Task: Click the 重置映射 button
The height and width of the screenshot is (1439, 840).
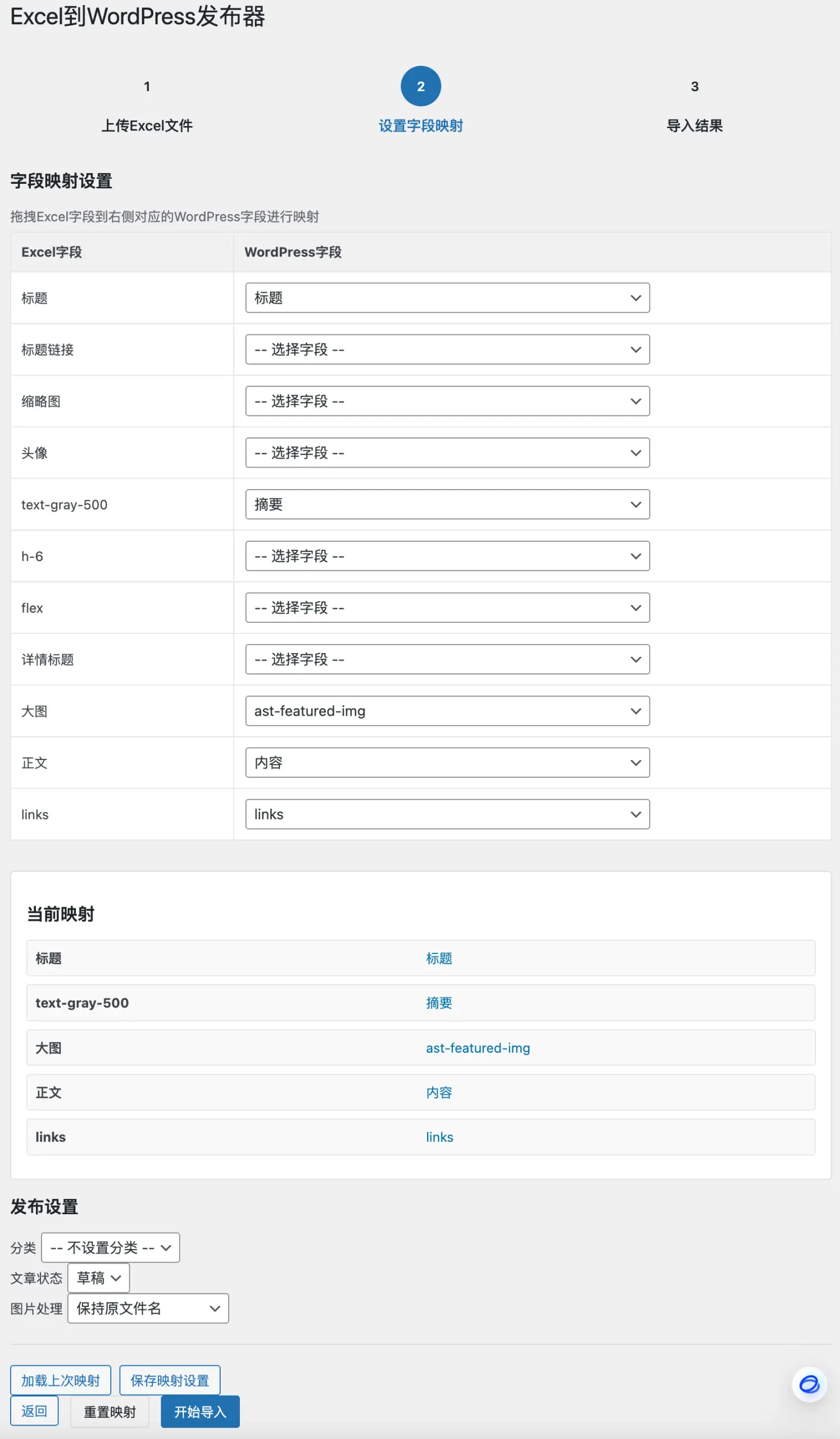Action: pos(110,1411)
